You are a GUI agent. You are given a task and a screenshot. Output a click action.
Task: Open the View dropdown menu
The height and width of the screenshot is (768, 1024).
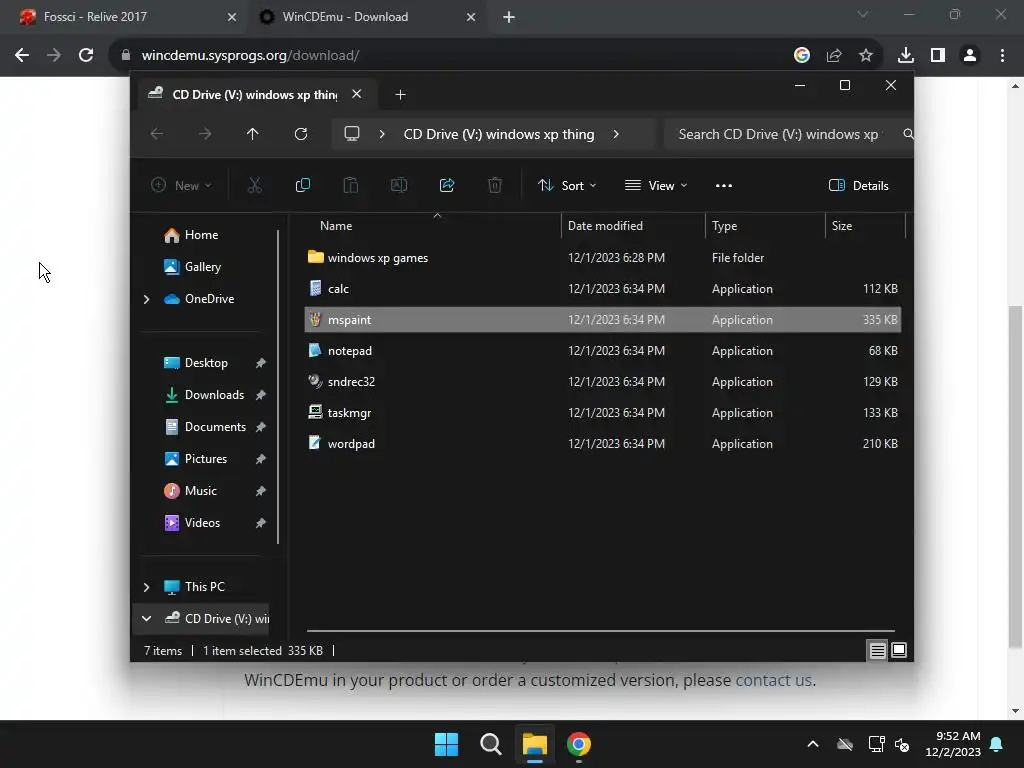pyautogui.click(x=656, y=185)
